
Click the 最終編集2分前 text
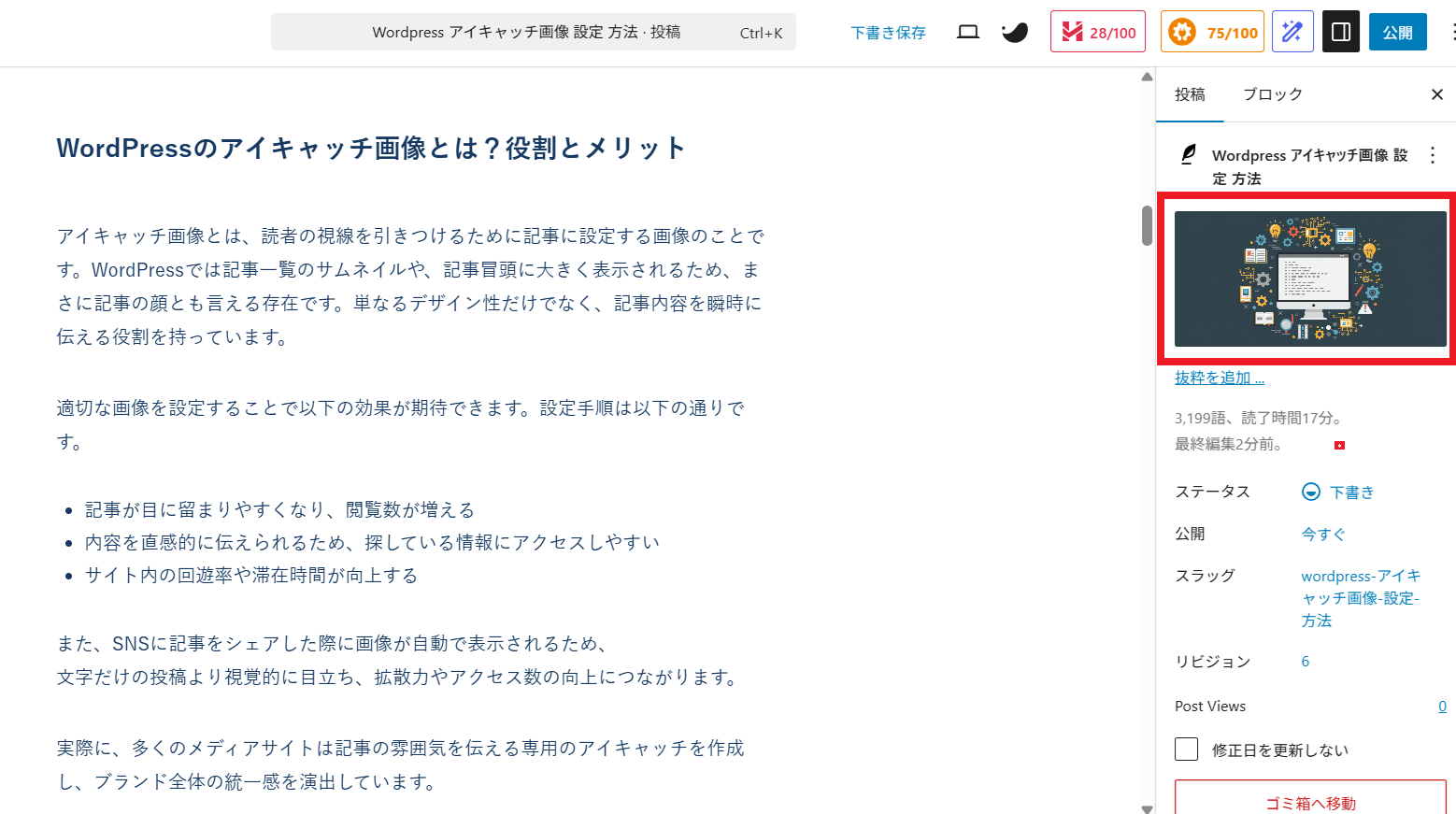(1228, 444)
